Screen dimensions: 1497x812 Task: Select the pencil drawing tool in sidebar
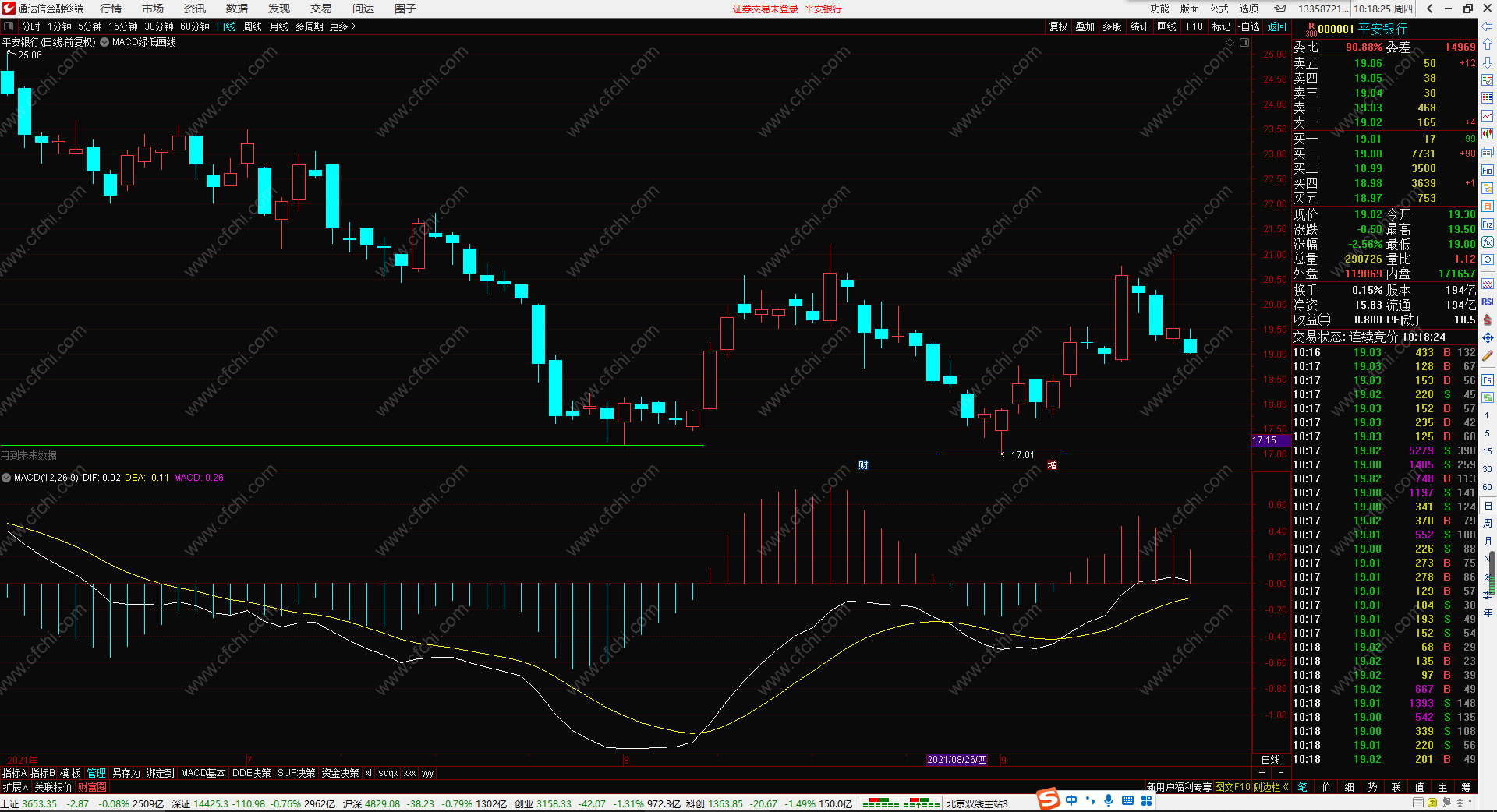click(x=1488, y=356)
